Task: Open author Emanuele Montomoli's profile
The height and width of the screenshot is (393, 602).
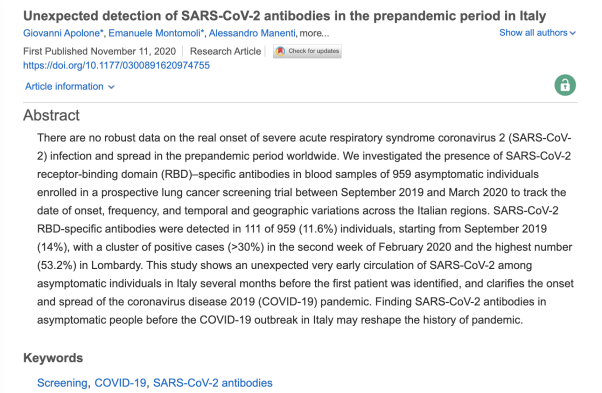Action: coord(155,33)
